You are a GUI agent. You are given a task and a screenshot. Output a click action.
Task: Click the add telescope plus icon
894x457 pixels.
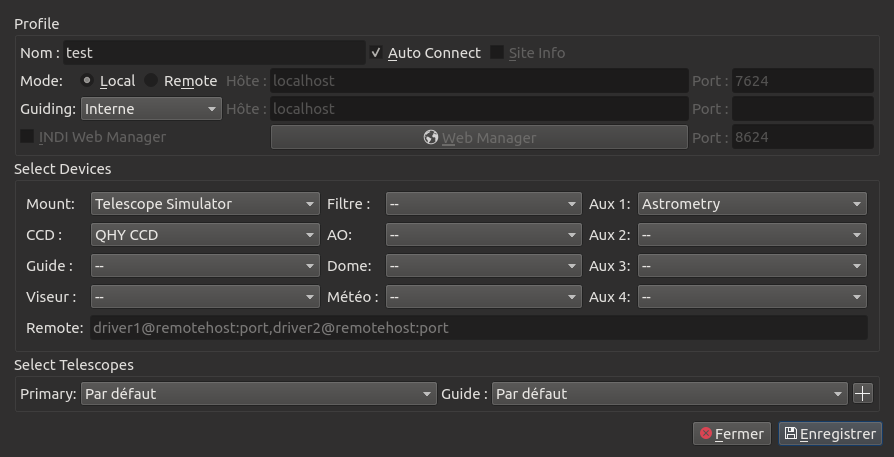point(862,393)
